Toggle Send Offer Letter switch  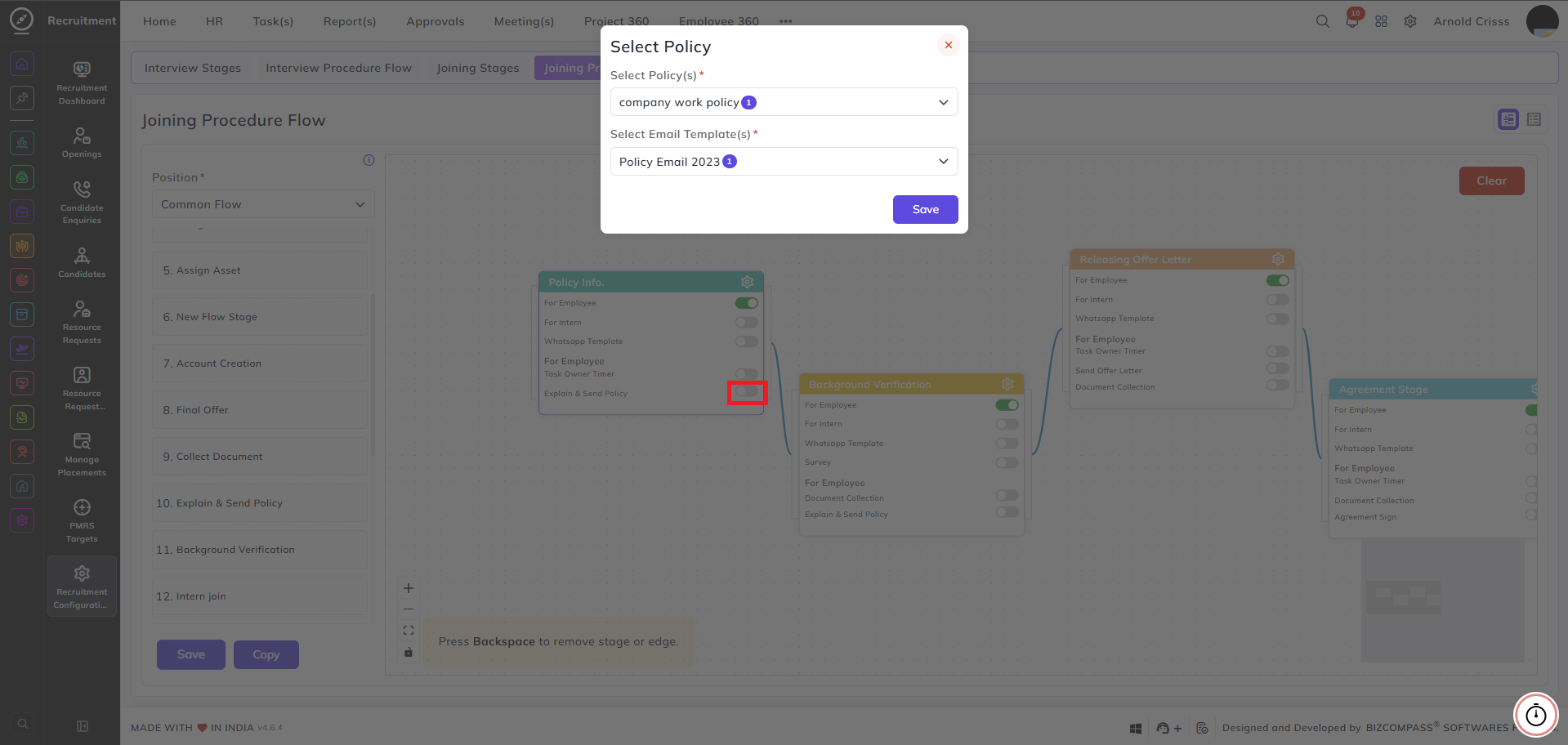pos(1277,368)
